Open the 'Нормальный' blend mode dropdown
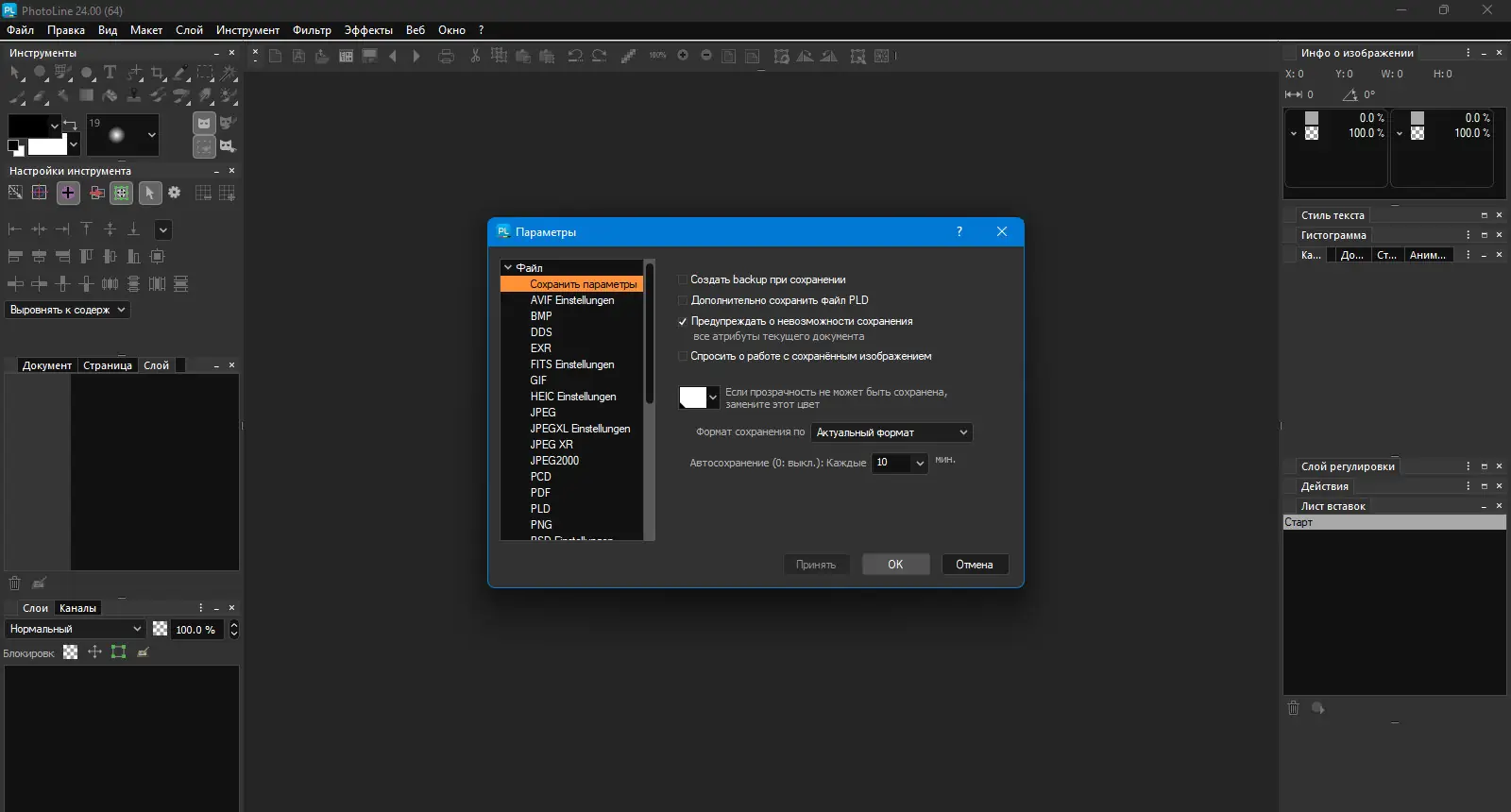Viewport: 1511px width, 812px height. [75, 629]
